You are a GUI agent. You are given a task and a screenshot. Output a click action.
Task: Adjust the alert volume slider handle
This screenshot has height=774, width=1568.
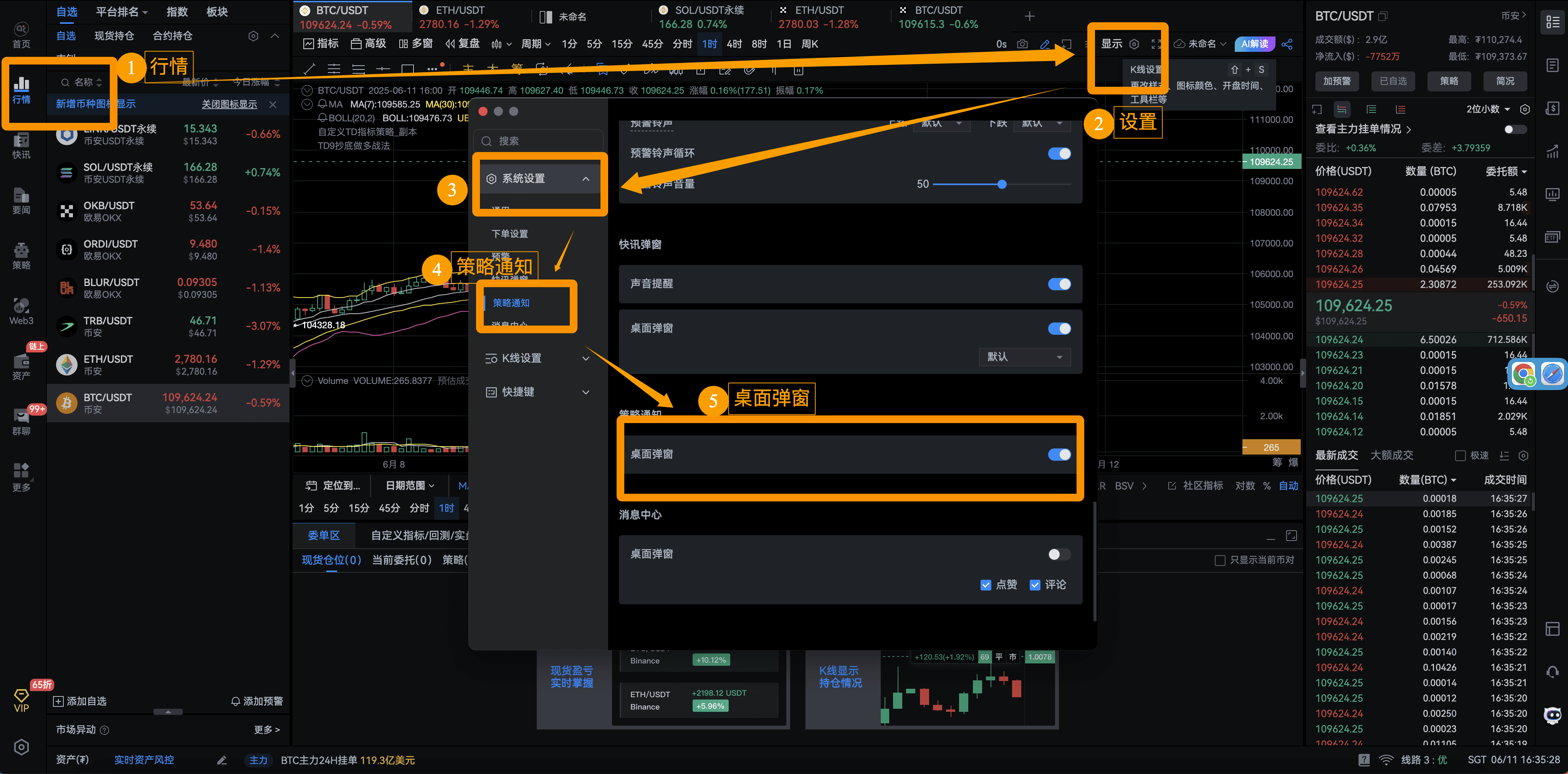[1002, 184]
